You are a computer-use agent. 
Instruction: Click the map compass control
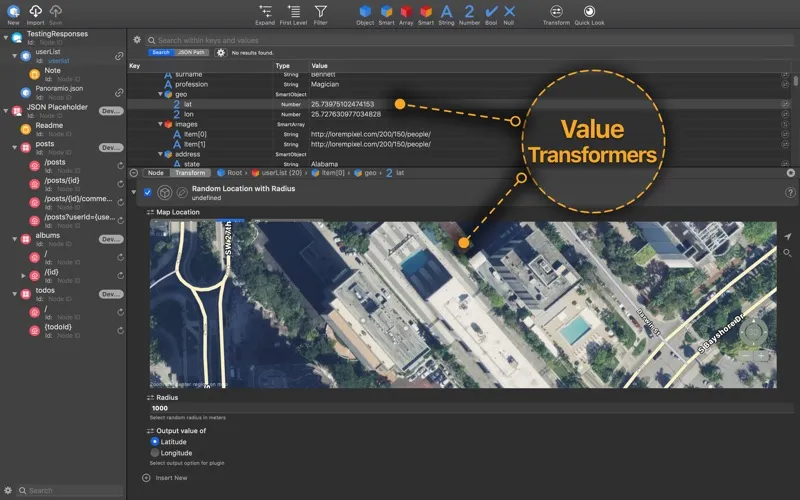point(753,332)
